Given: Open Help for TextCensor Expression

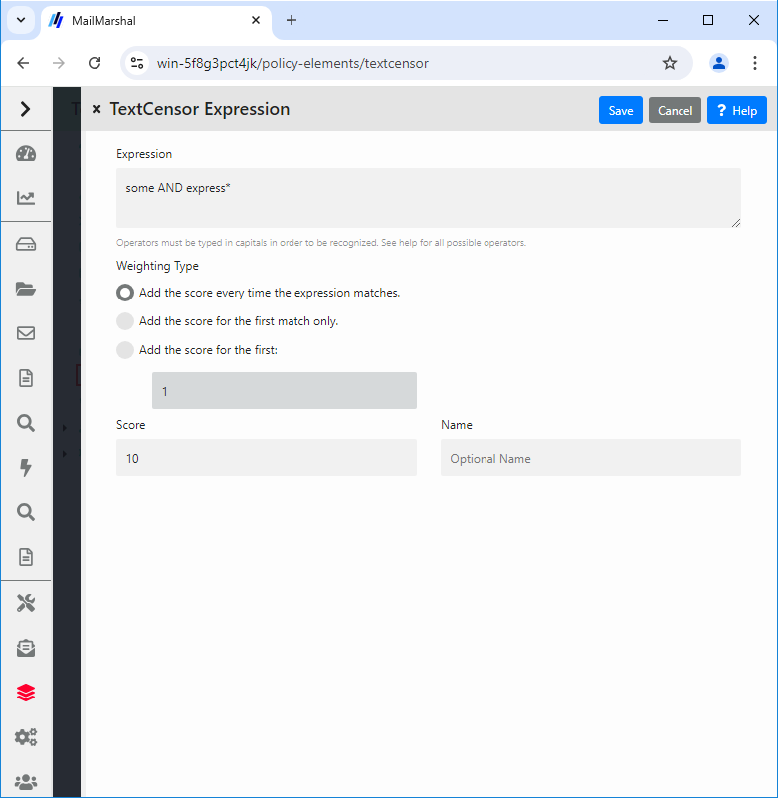Looking at the screenshot, I should point(737,110).
